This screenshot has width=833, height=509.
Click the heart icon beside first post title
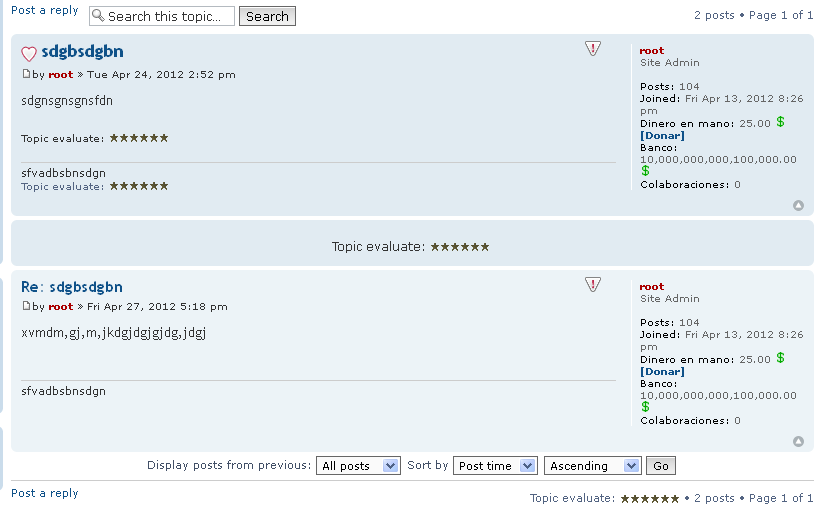29,54
